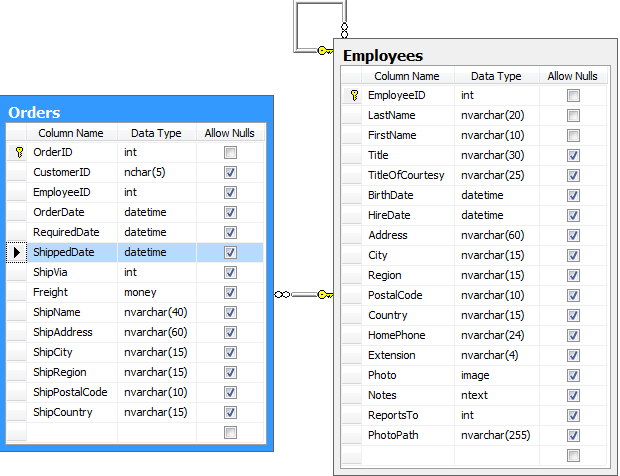
Task: Select the nvarchar(255) data type cell for PhotoPath
Action: click(x=499, y=436)
